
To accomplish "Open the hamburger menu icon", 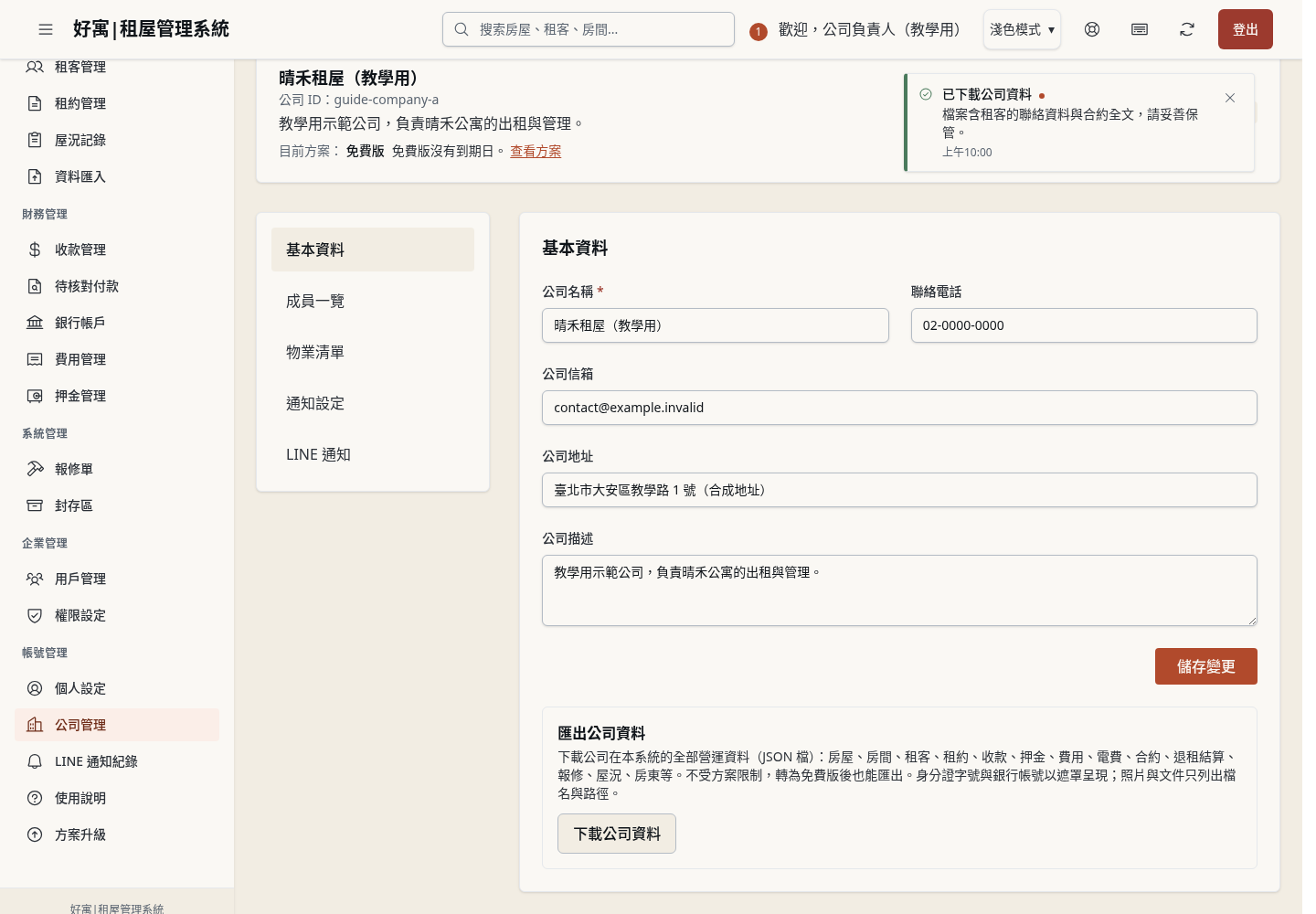I will 46,29.
